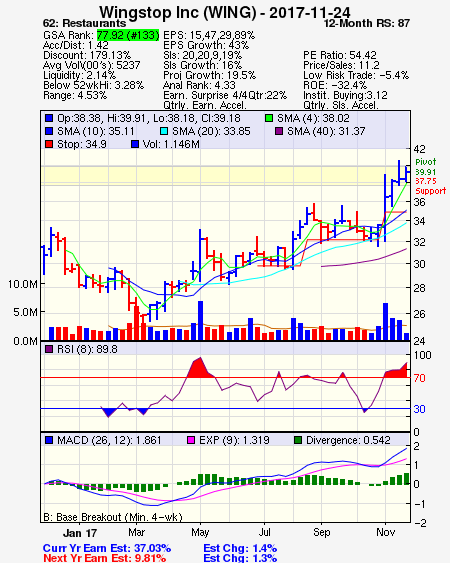This screenshot has height=563, width=450.
Task: Click the green SMA (4) legend swatch
Action: point(269,118)
